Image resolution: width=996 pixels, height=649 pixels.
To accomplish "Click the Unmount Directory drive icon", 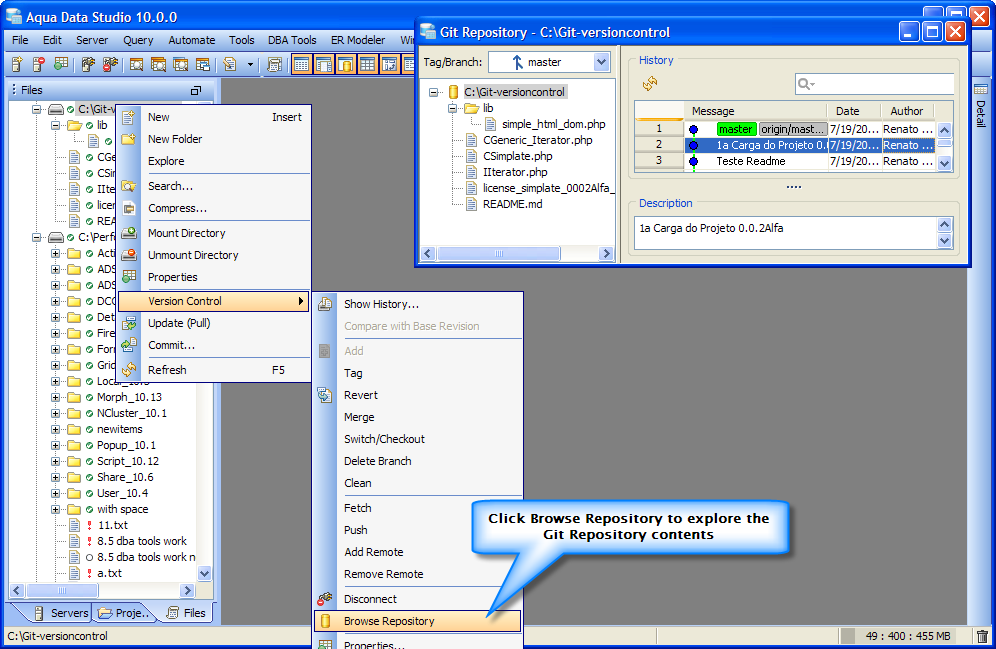I will [x=129, y=255].
